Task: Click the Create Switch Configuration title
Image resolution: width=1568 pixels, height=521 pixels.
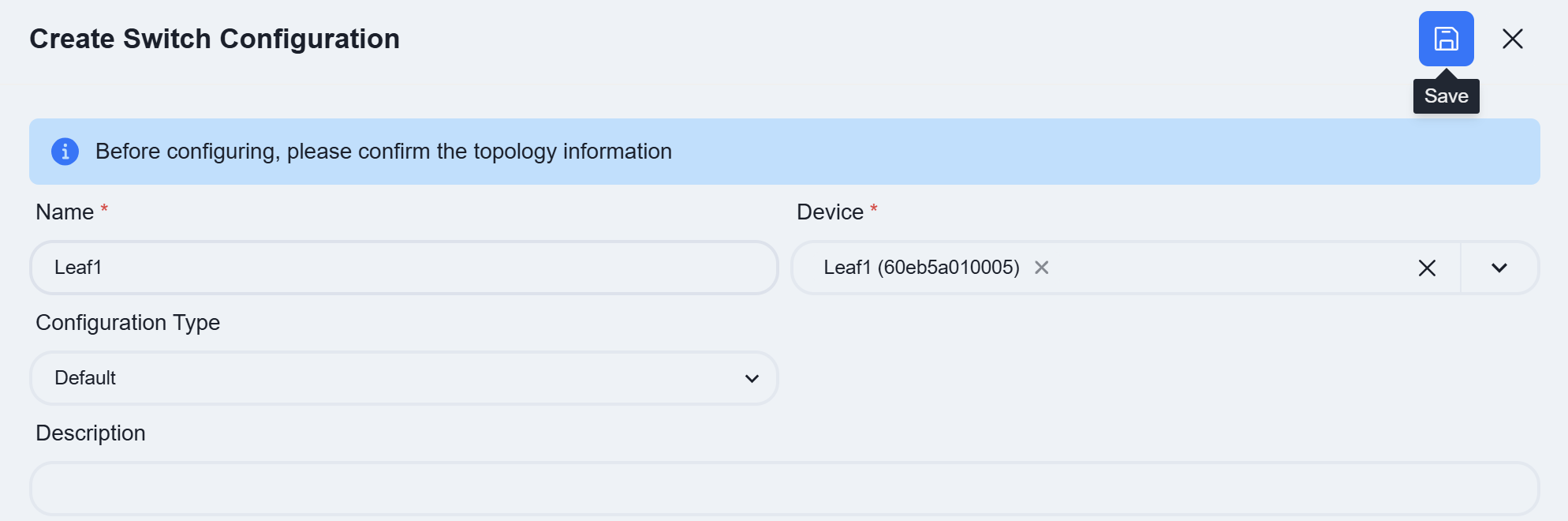Action: coord(215,39)
